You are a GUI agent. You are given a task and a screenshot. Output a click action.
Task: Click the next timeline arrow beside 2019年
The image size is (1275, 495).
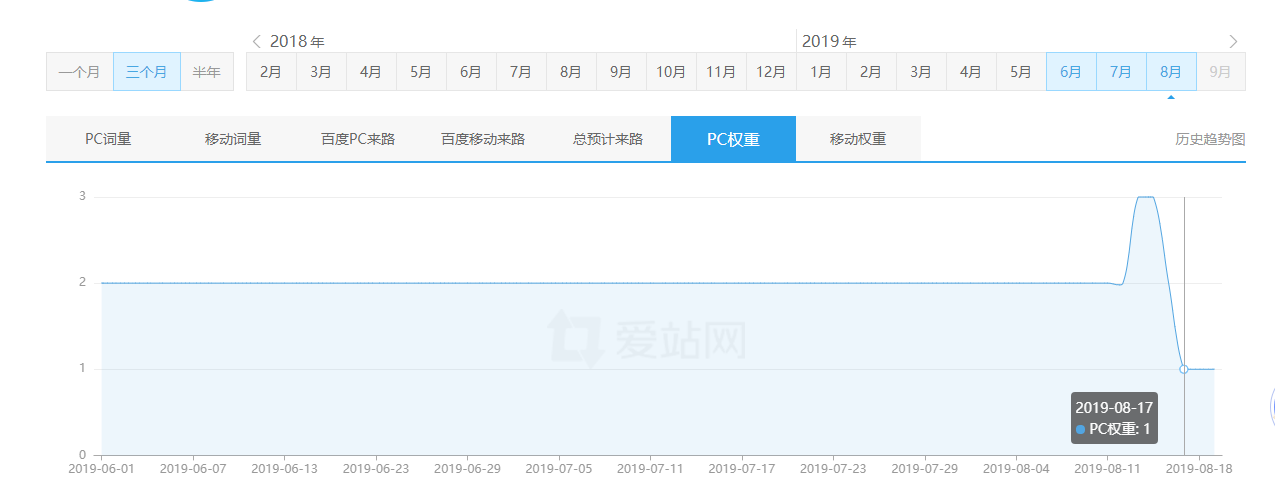coord(1233,41)
